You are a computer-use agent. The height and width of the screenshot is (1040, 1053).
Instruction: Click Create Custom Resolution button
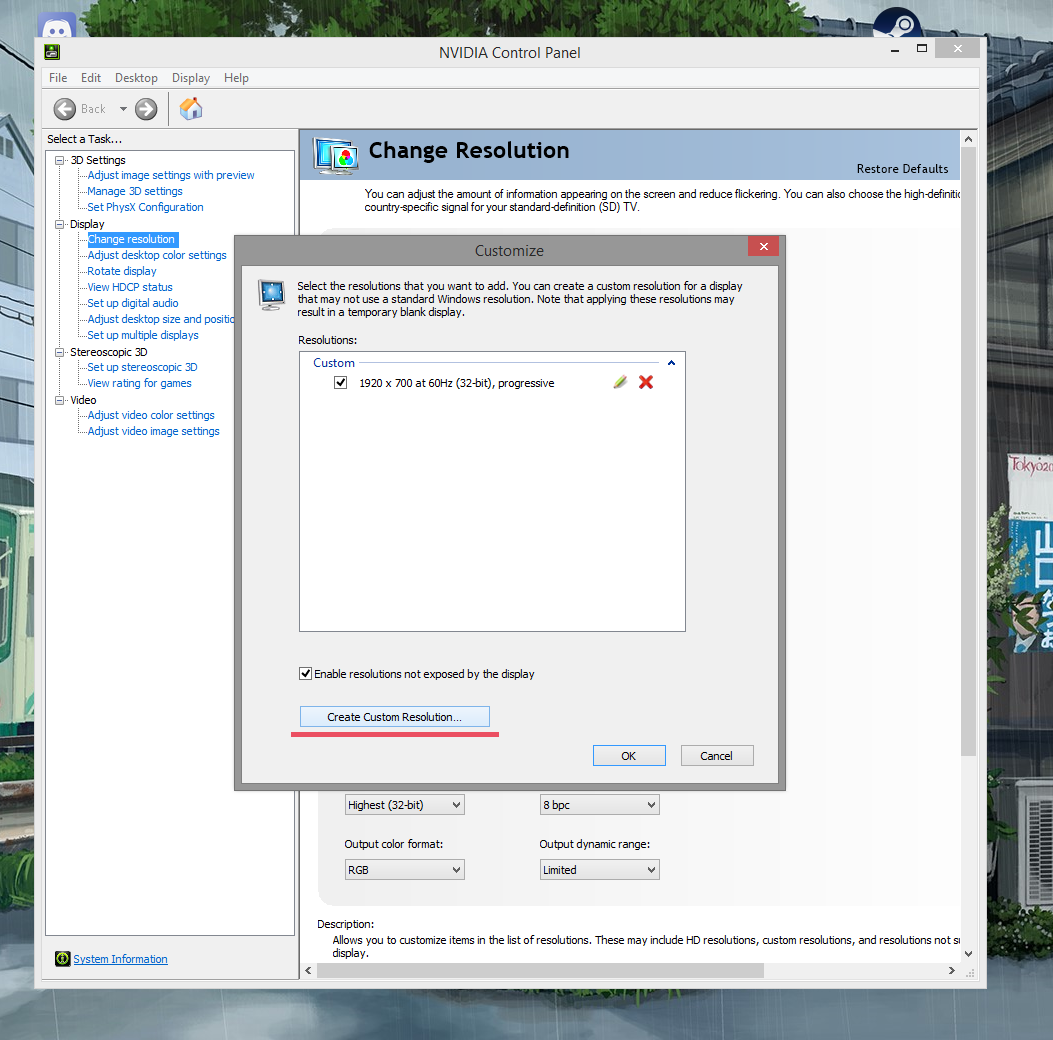(395, 716)
